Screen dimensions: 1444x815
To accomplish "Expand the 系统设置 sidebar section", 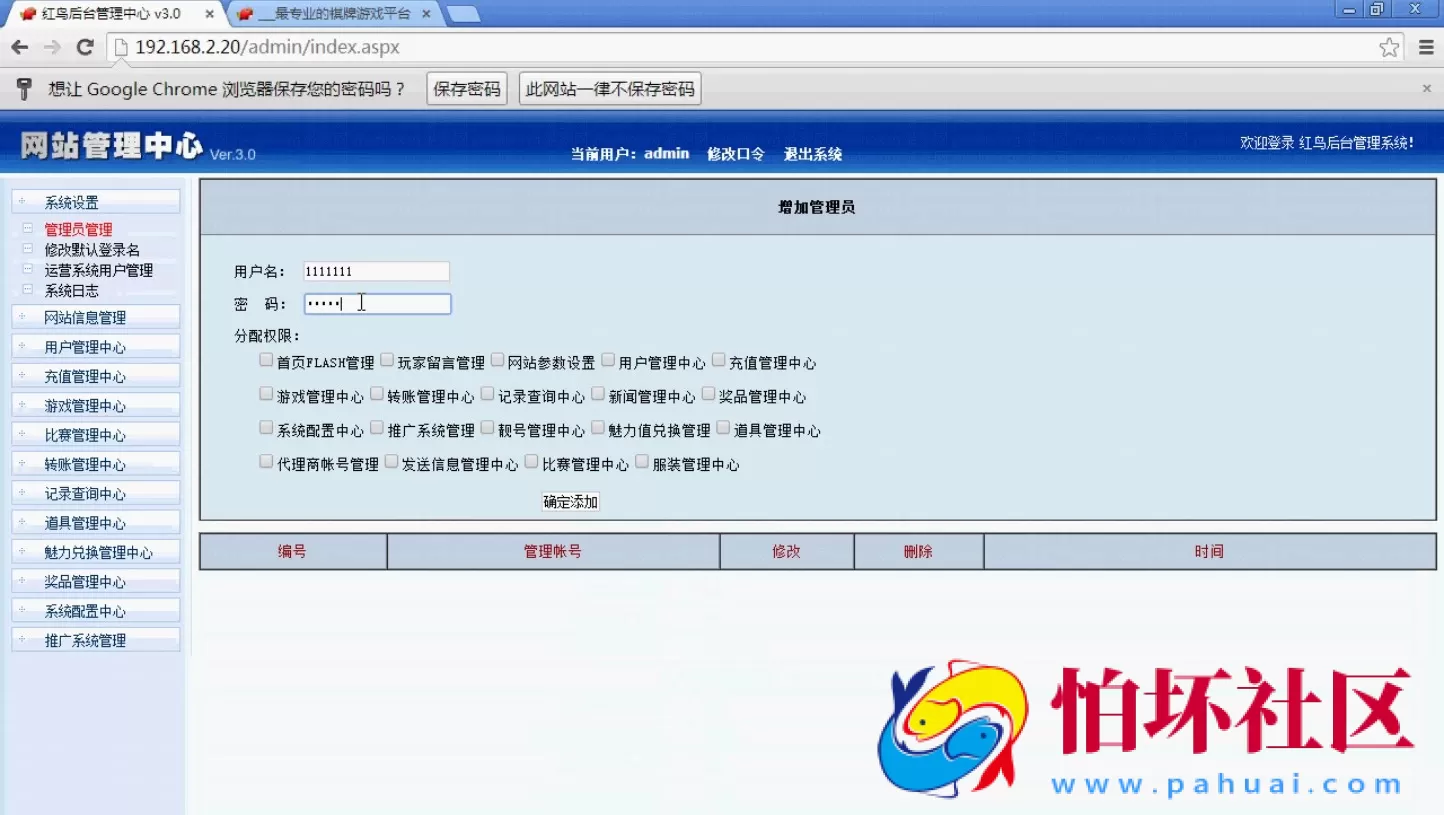I will 70,200.
